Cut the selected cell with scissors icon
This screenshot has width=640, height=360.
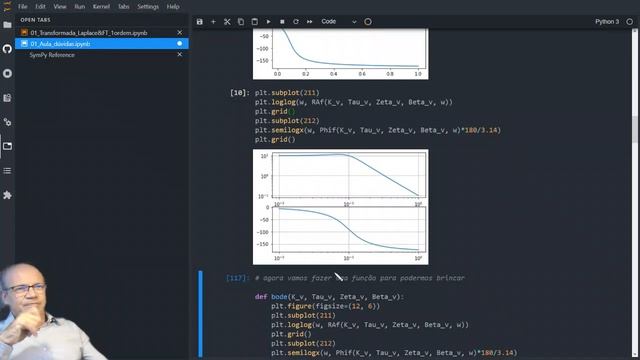[227, 22]
